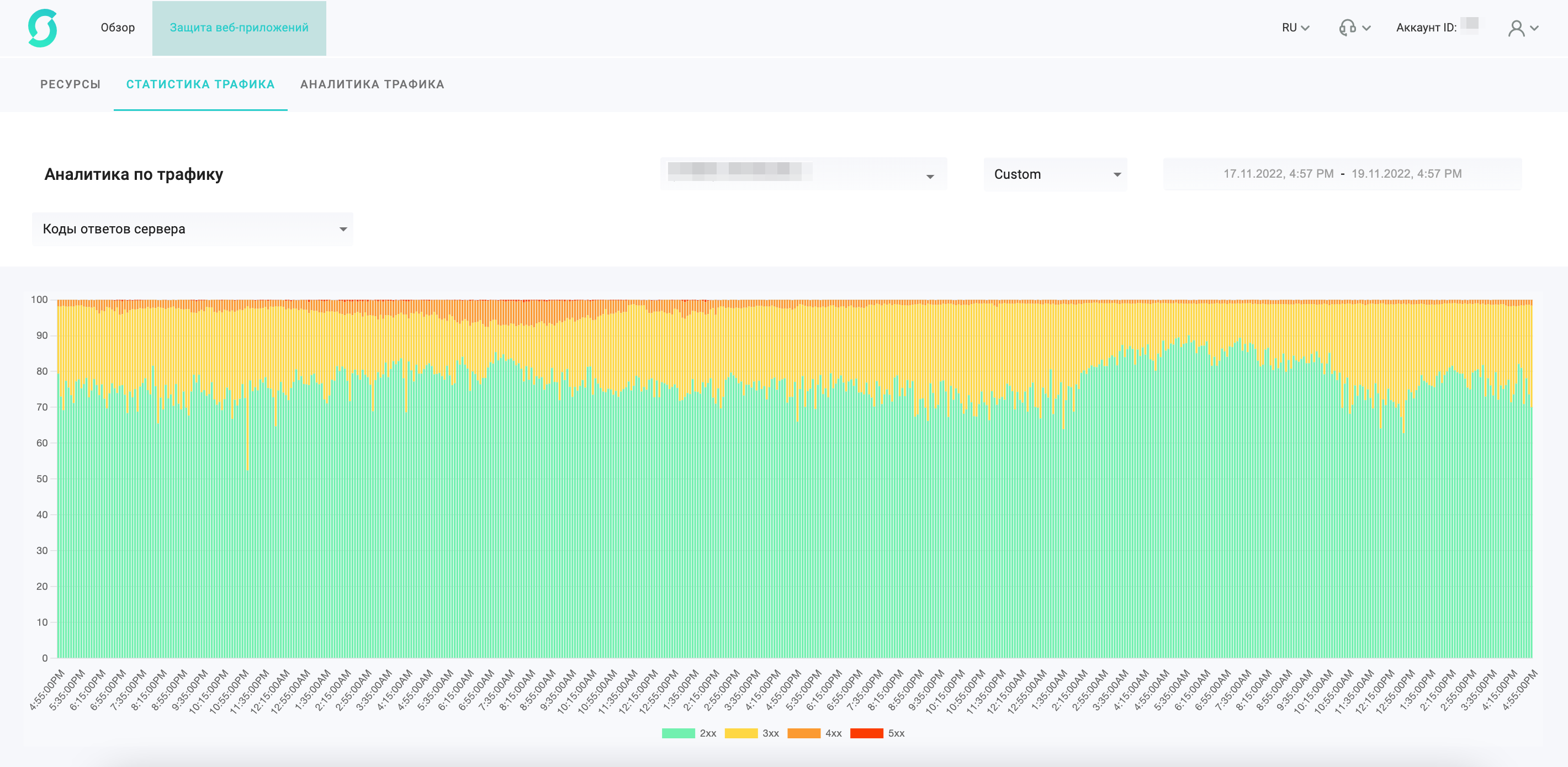Open the 'Аналитика трафика' tab
This screenshot has height=767, width=1568.
[x=372, y=84]
